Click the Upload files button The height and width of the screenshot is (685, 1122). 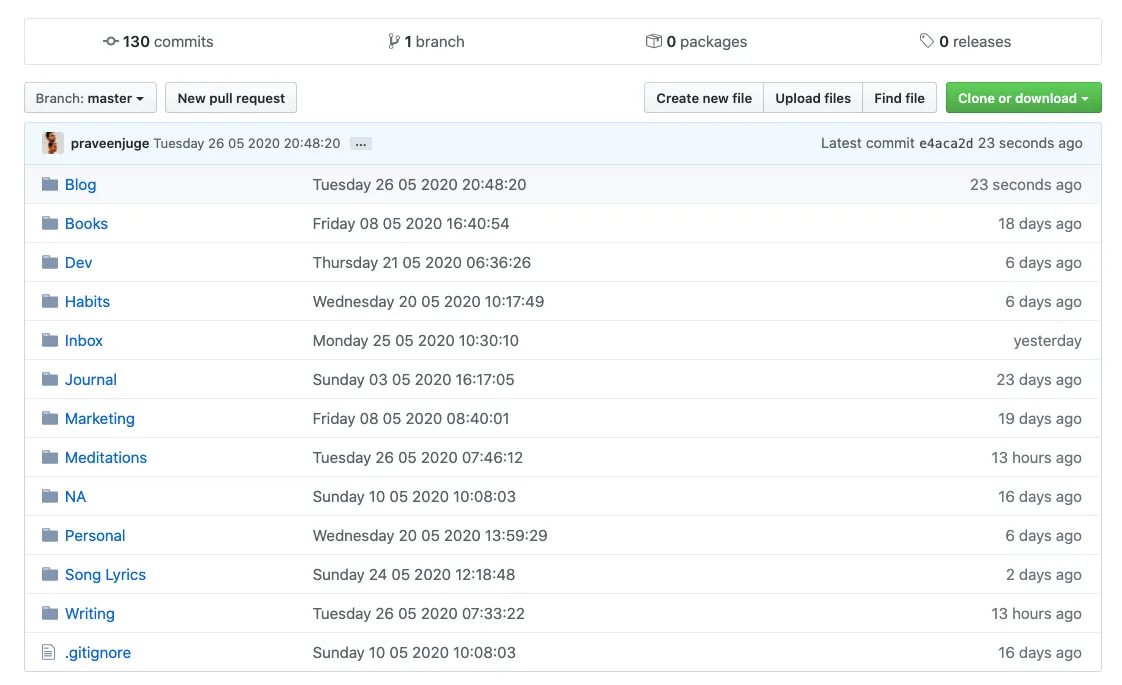812,98
